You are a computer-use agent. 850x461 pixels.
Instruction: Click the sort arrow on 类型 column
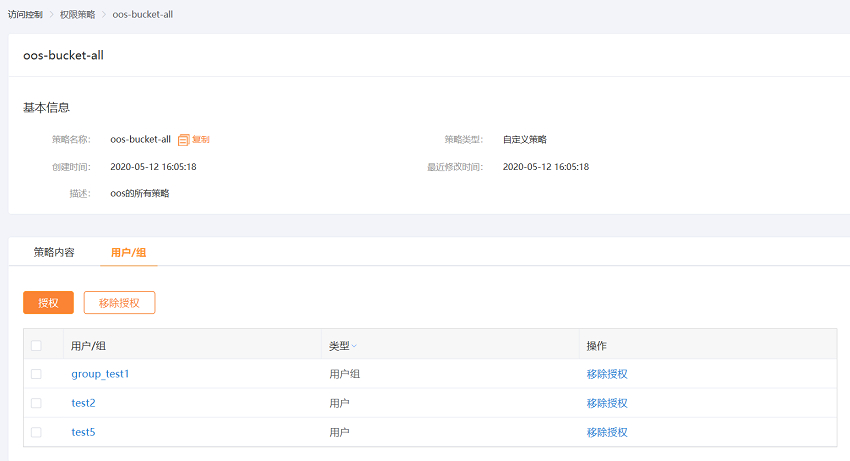[x=354, y=346]
